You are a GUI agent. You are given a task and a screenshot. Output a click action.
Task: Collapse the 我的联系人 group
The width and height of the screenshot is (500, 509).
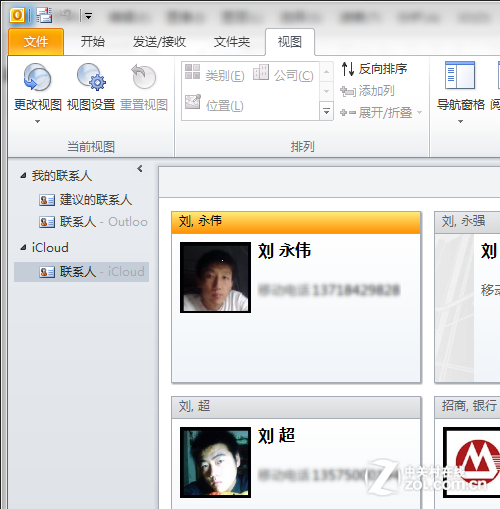coord(23,176)
